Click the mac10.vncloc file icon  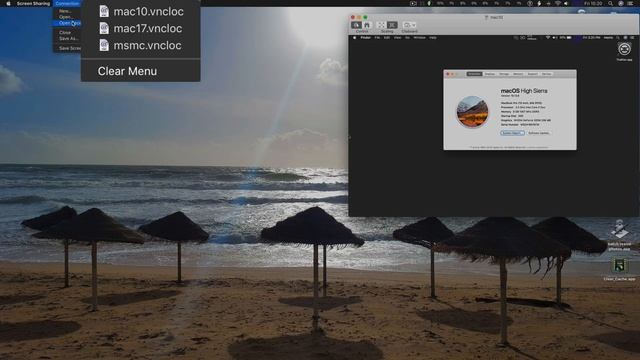click(x=104, y=11)
